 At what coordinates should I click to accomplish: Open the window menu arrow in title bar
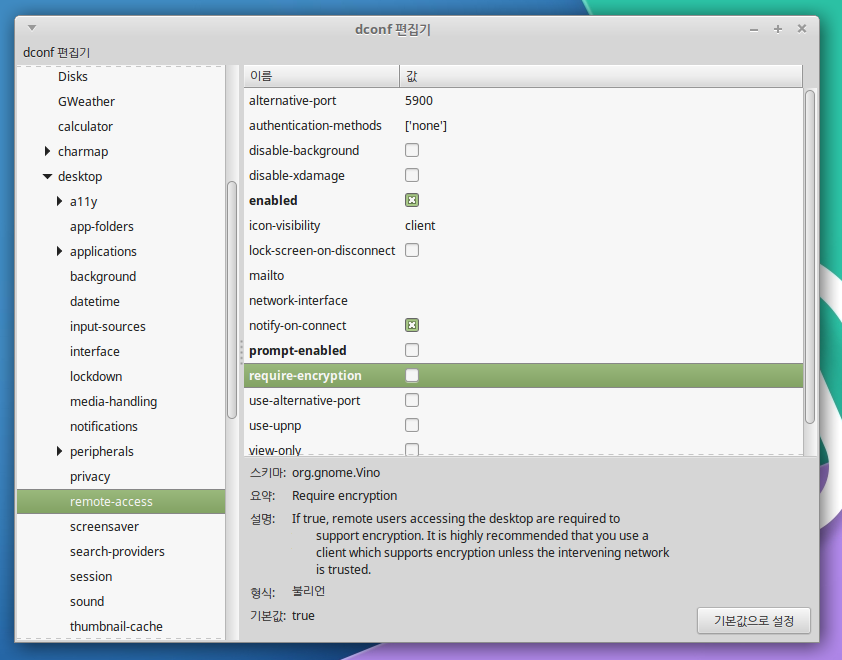(32, 28)
